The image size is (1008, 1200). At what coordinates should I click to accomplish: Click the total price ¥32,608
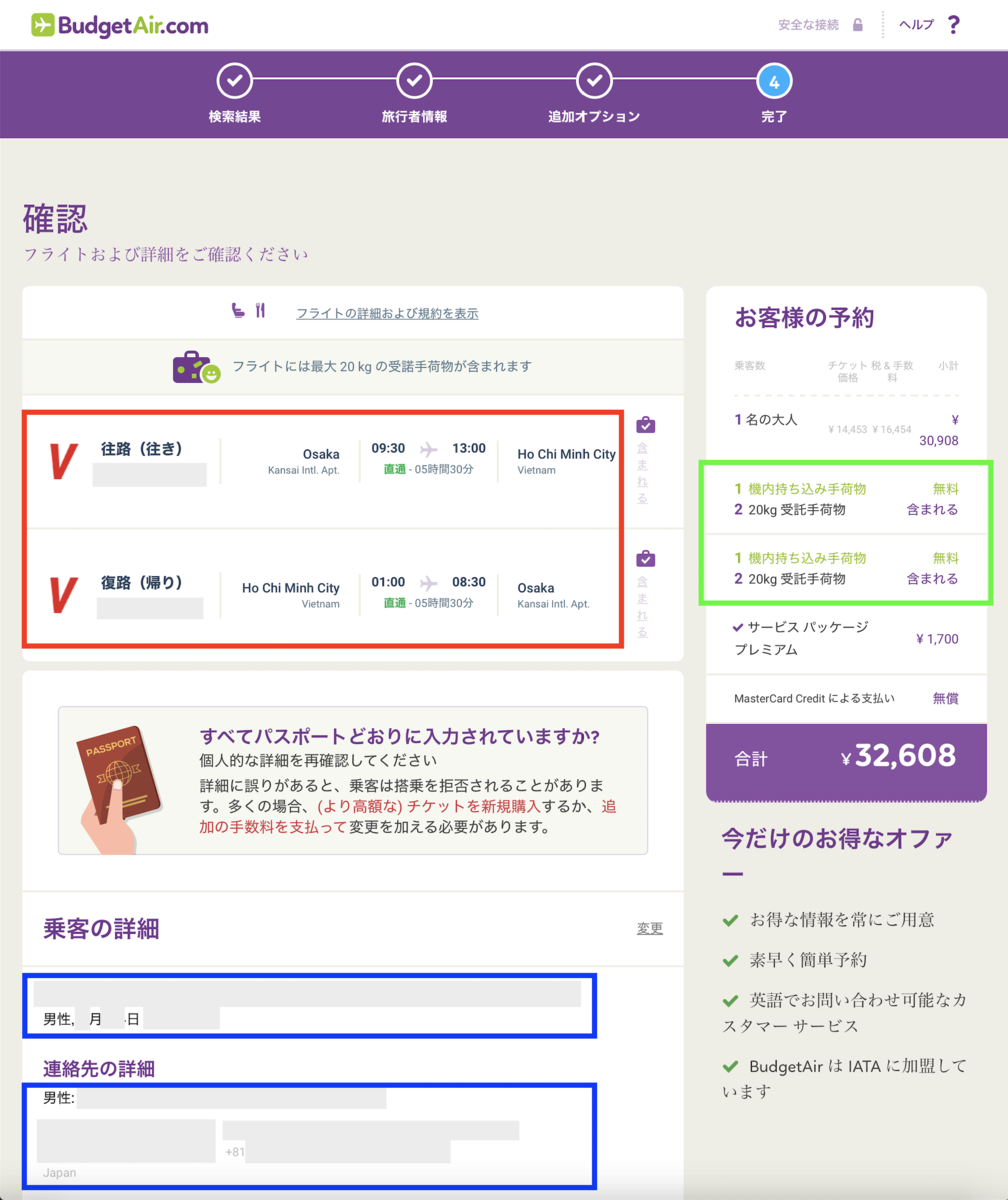(x=898, y=757)
